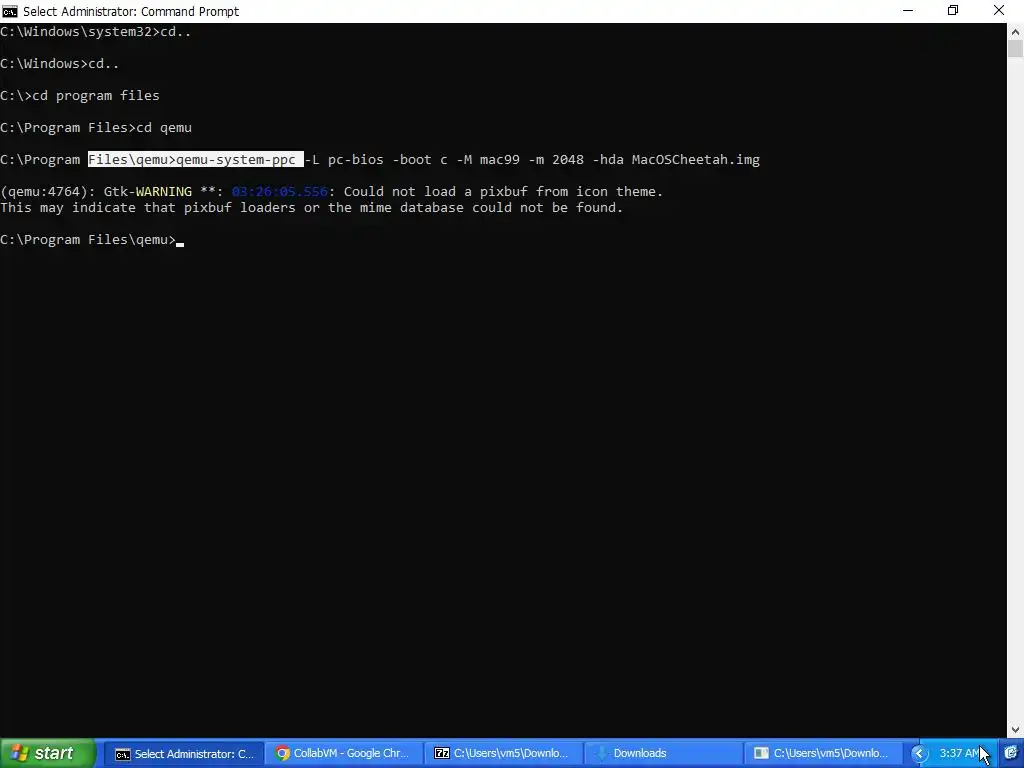Select the Administrator Command Prompt taskbar item
Image resolution: width=1024 pixels, height=768 pixels.
184,753
